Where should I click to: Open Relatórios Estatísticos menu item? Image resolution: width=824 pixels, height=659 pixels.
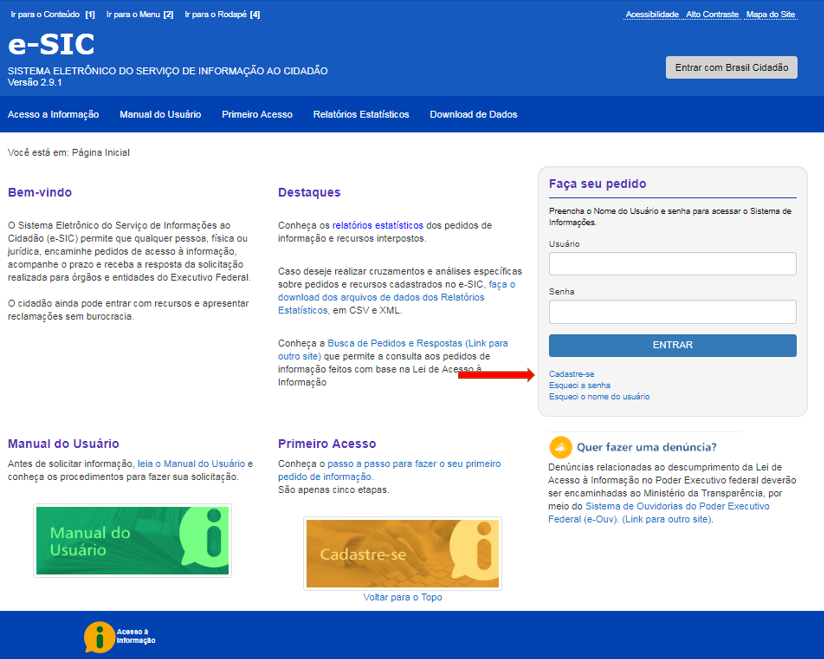click(361, 114)
